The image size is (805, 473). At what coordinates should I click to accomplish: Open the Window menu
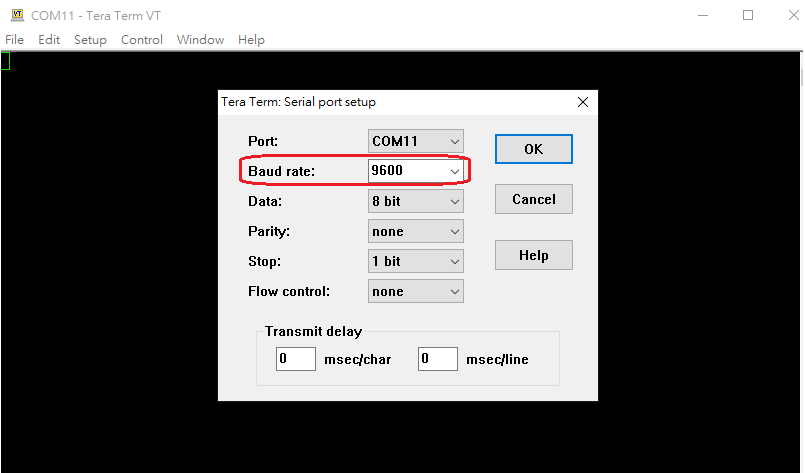click(x=200, y=40)
